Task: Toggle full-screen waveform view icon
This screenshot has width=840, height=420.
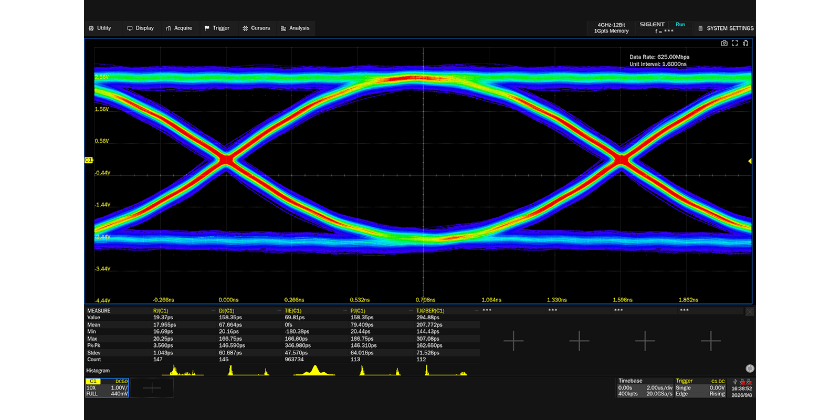Action: 735,43
